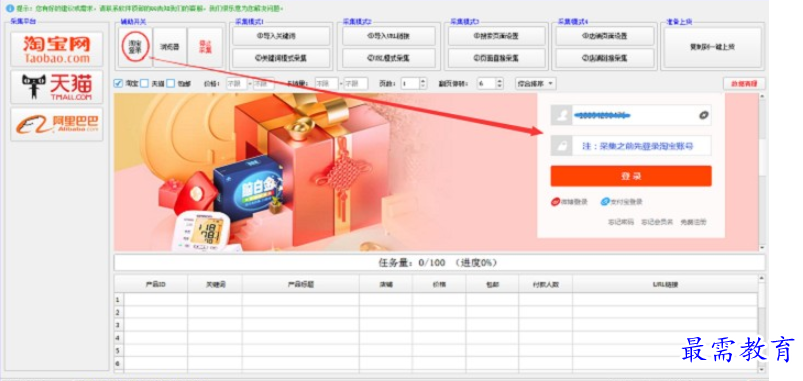Screen dimensions: 803x381
Task: Click the maximum price input field
Action: pyautogui.click(x=264, y=83)
